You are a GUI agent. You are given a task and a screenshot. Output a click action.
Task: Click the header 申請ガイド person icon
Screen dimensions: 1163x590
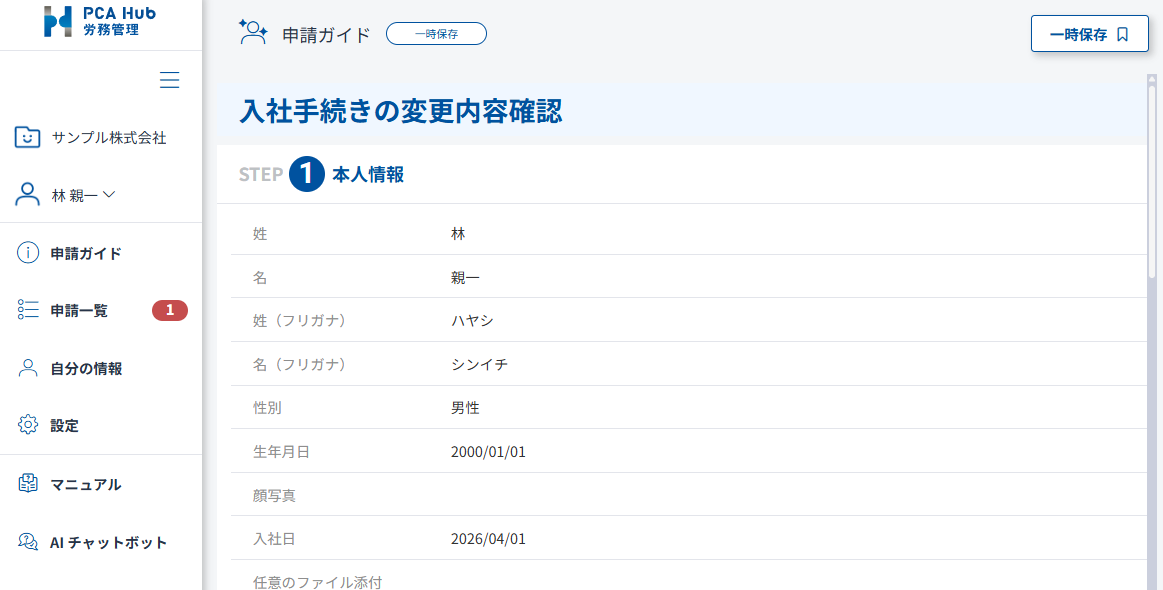pyautogui.click(x=252, y=33)
